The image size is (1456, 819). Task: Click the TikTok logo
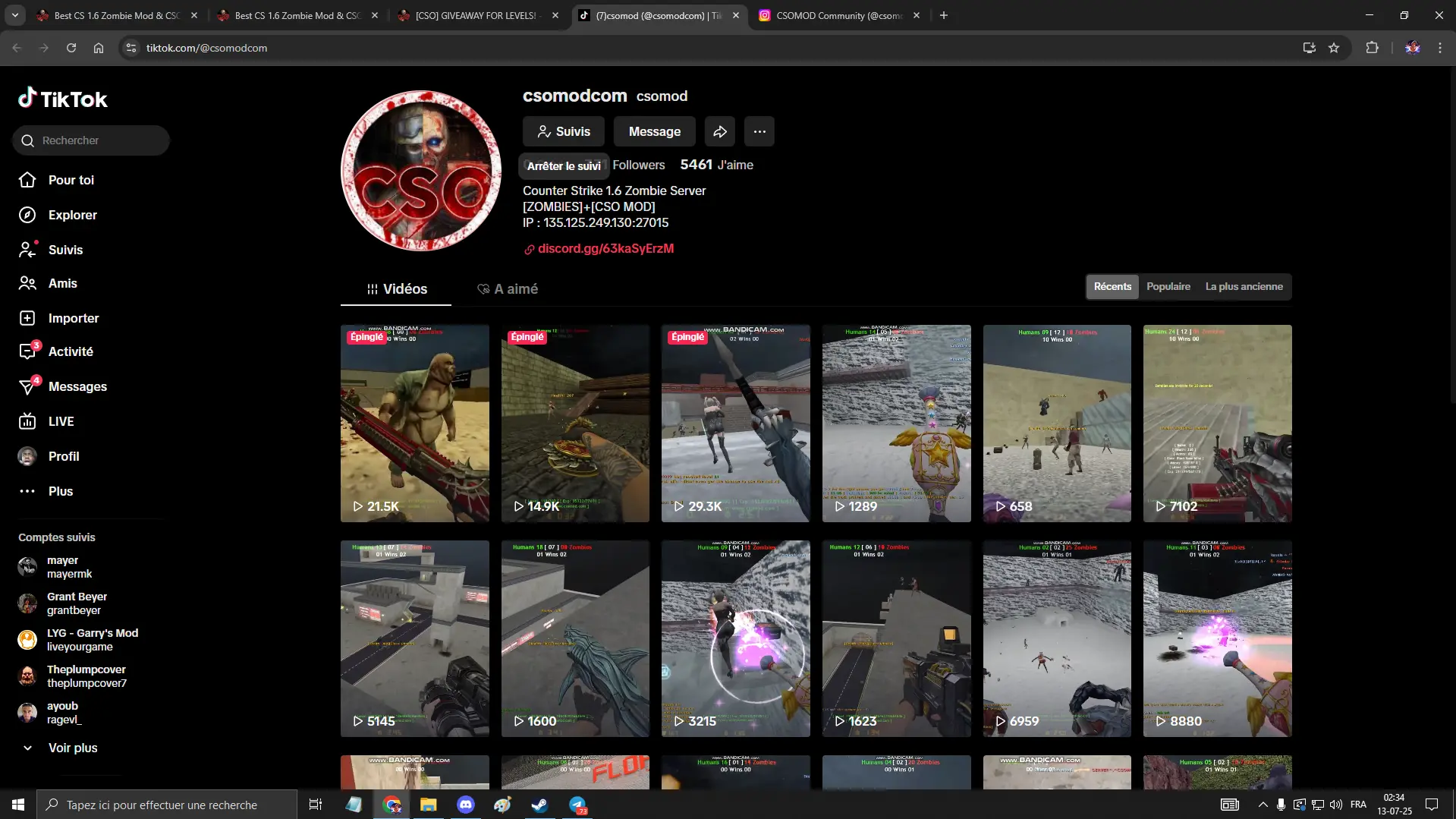tap(63, 99)
